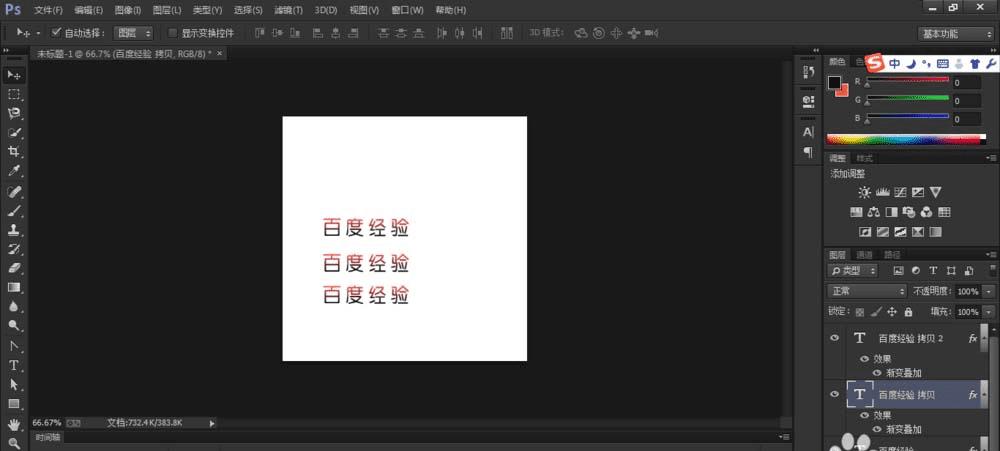Image resolution: width=1000 pixels, height=451 pixels.
Task: Select the Dodge tool
Action: [x=14, y=325]
